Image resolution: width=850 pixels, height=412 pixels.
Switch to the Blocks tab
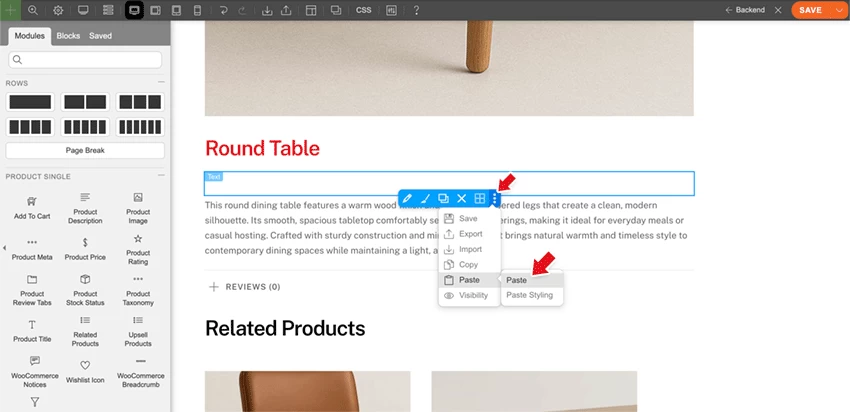click(68, 36)
